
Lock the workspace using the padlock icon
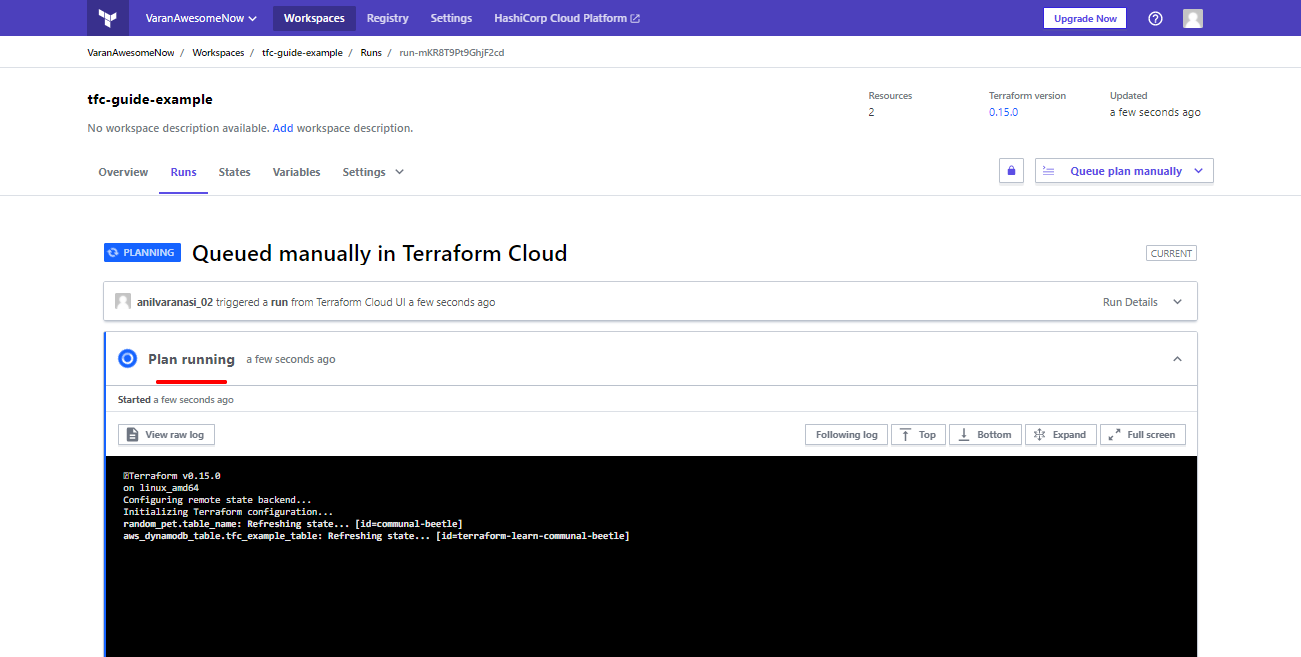tap(1011, 170)
